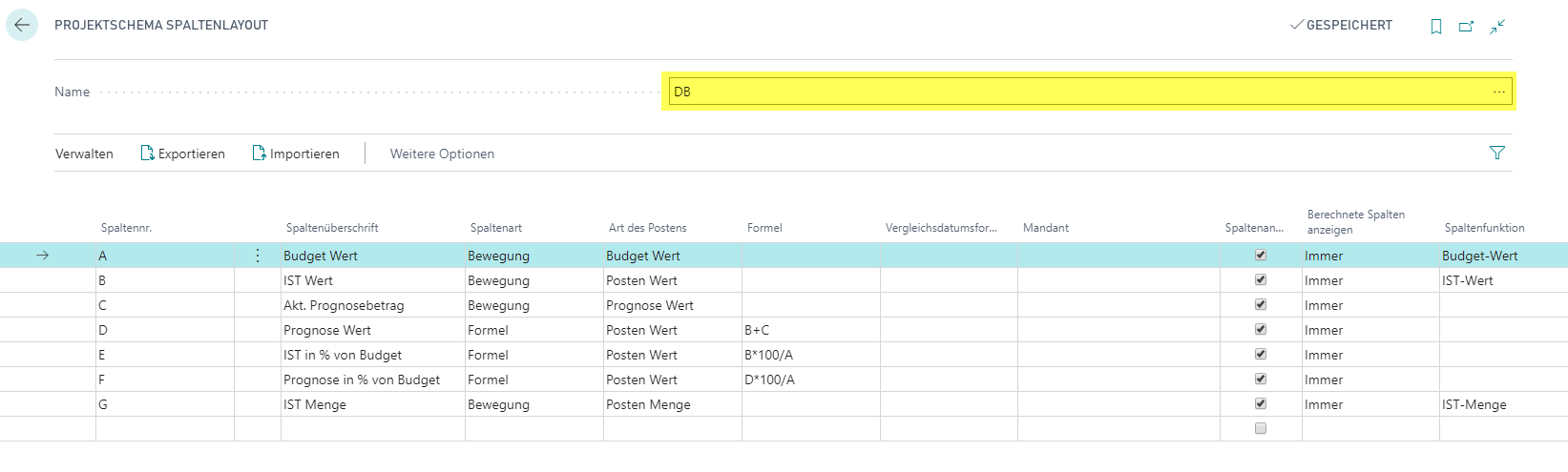Click the bookmark icon in header
The width and height of the screenshot is (1568, 472).
[1435, 27]
